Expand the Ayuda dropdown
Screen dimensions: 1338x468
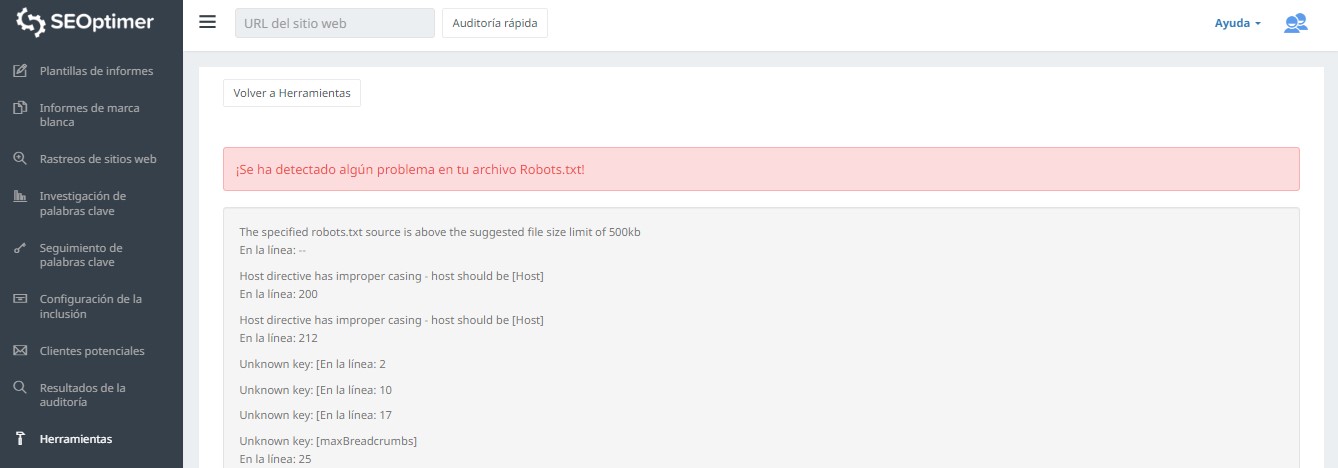[1237, 23]
